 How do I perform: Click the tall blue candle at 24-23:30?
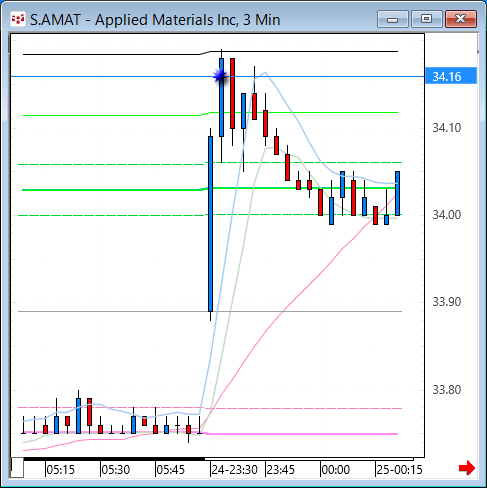[210, 224]
